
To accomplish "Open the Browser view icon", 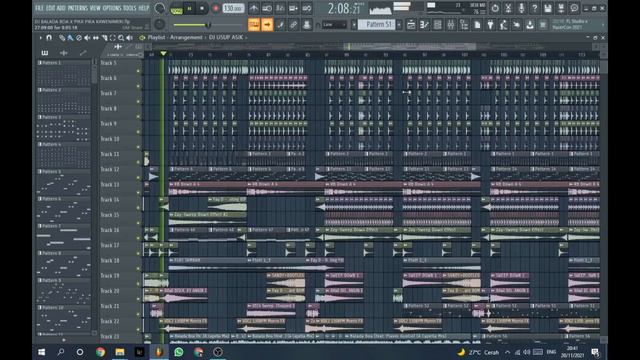I will (464, 25).
